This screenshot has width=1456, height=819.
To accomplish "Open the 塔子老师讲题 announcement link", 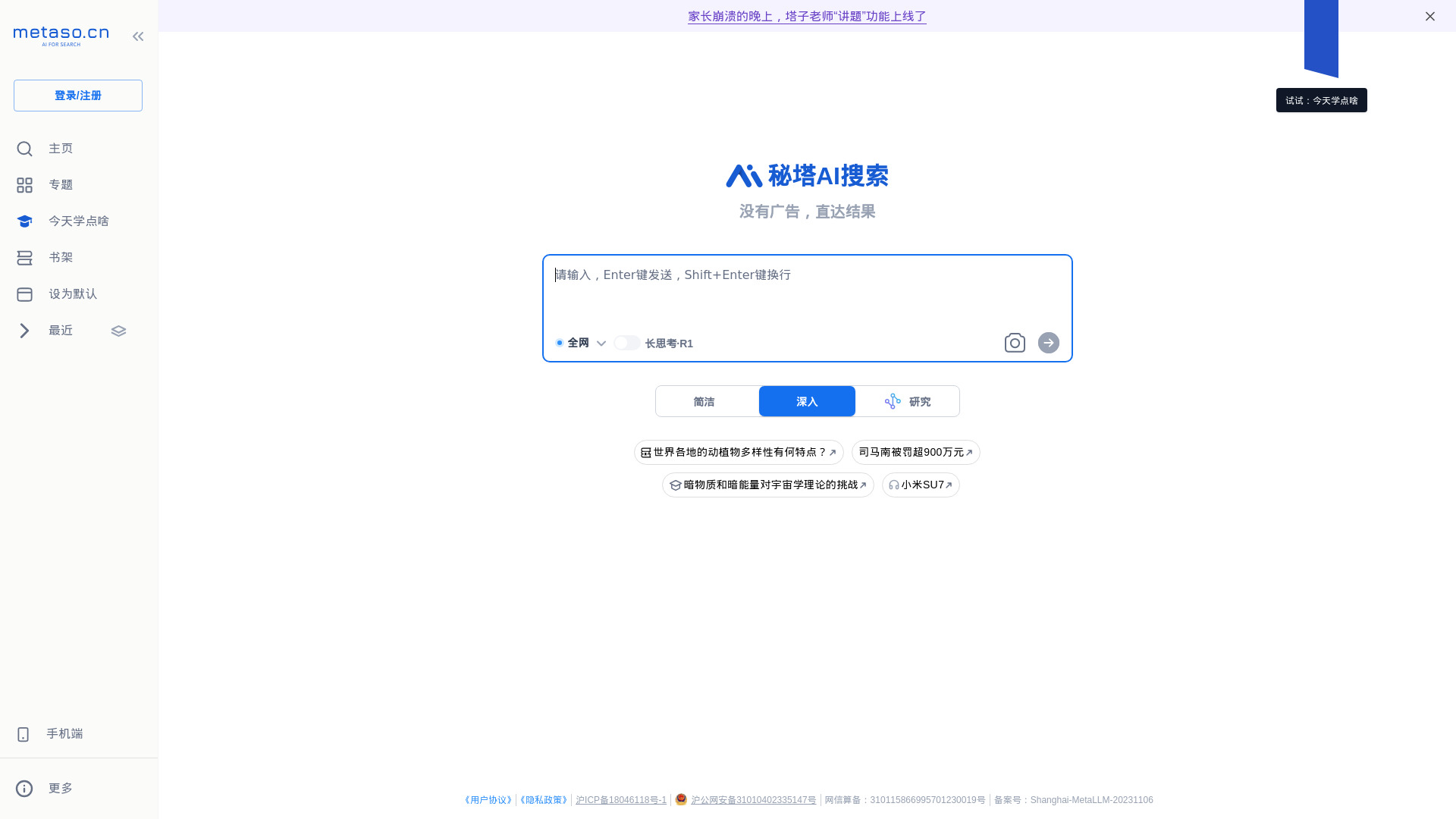I will 807,16.
